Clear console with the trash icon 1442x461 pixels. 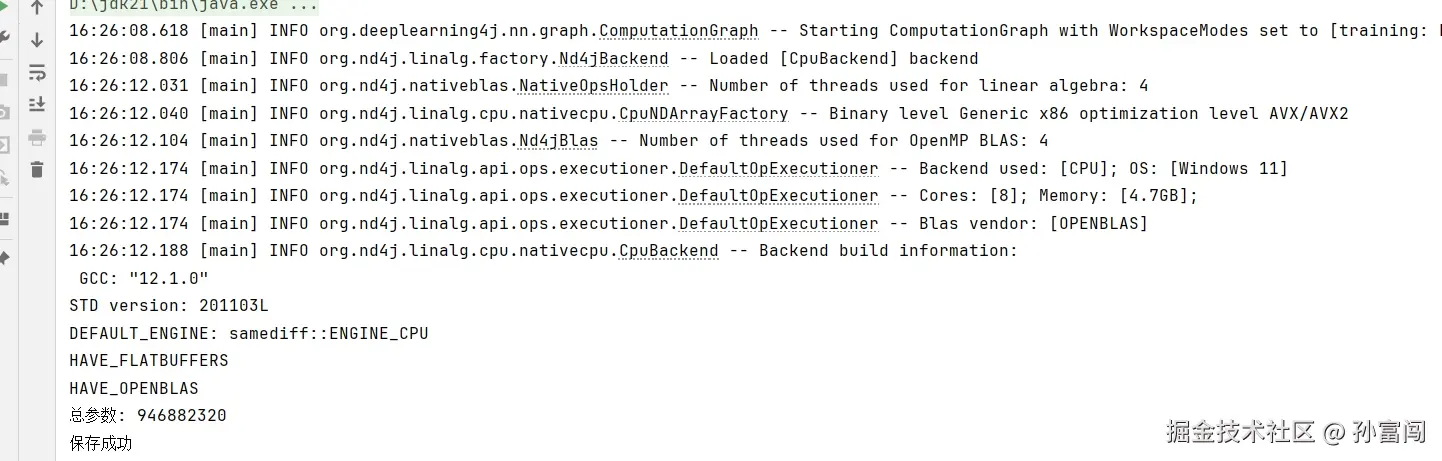coord(37,170)
